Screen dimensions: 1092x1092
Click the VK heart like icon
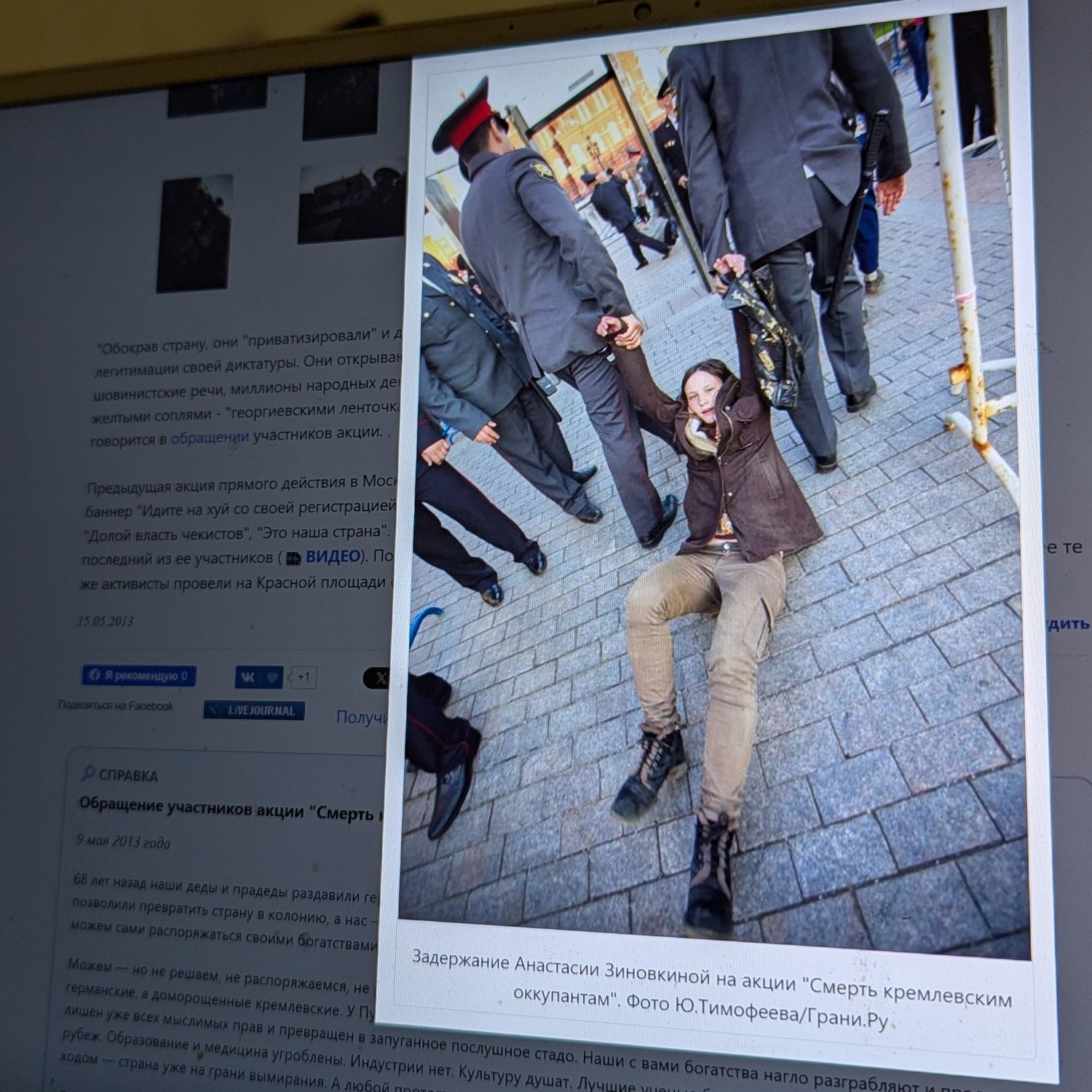pos(272,678)
